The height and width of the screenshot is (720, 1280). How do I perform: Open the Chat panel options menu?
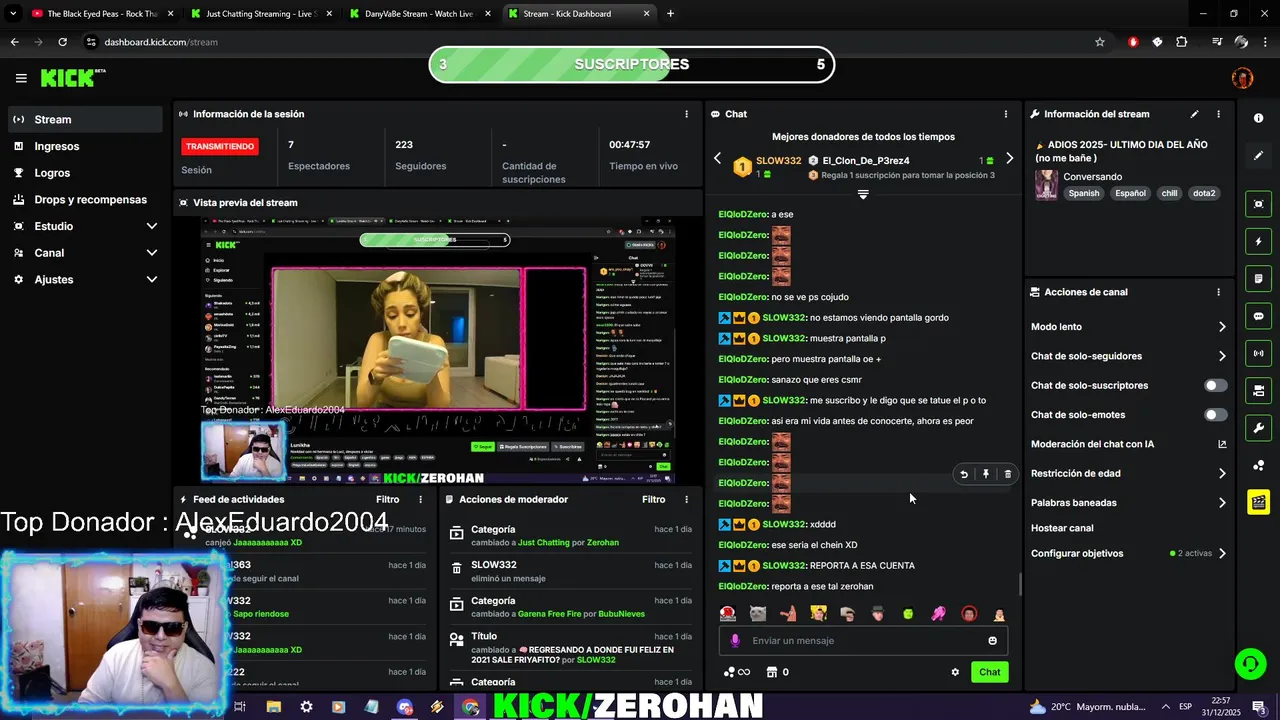pyautogui.click(x=1005, y=114)
